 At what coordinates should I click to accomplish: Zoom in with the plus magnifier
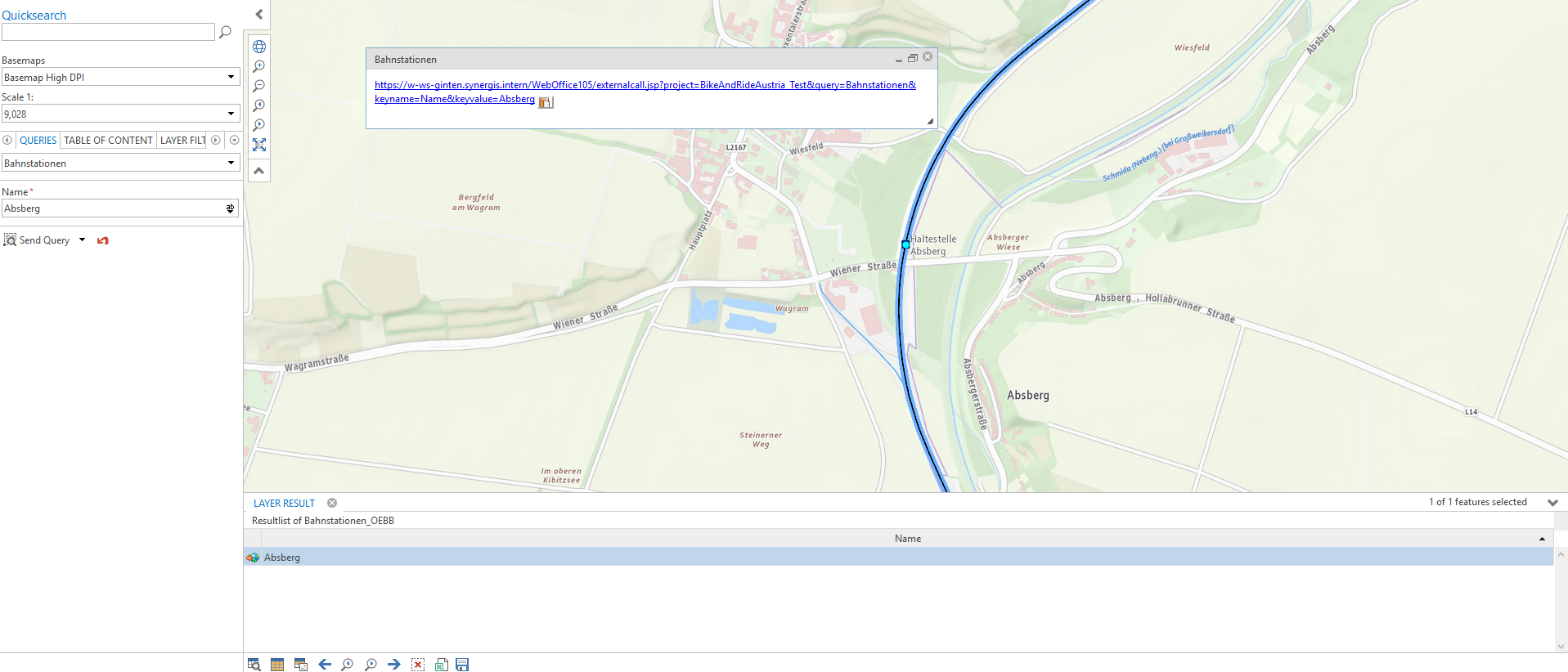pos(259,66)
